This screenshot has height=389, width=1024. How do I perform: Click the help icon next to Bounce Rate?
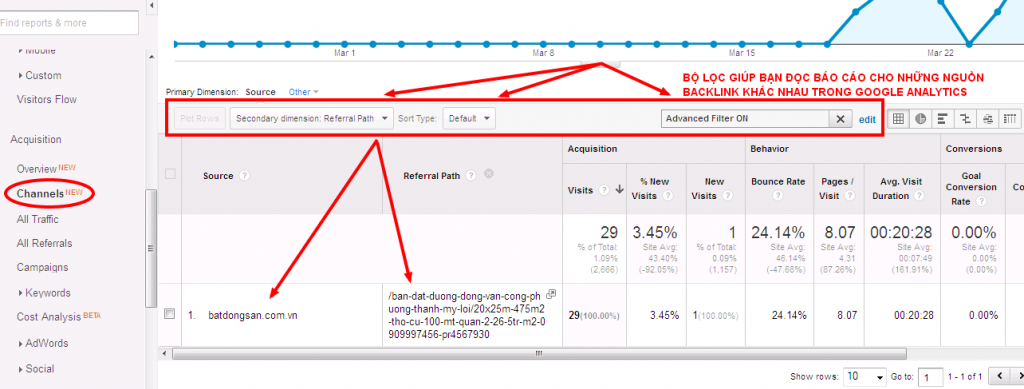[x=777, y=195]
